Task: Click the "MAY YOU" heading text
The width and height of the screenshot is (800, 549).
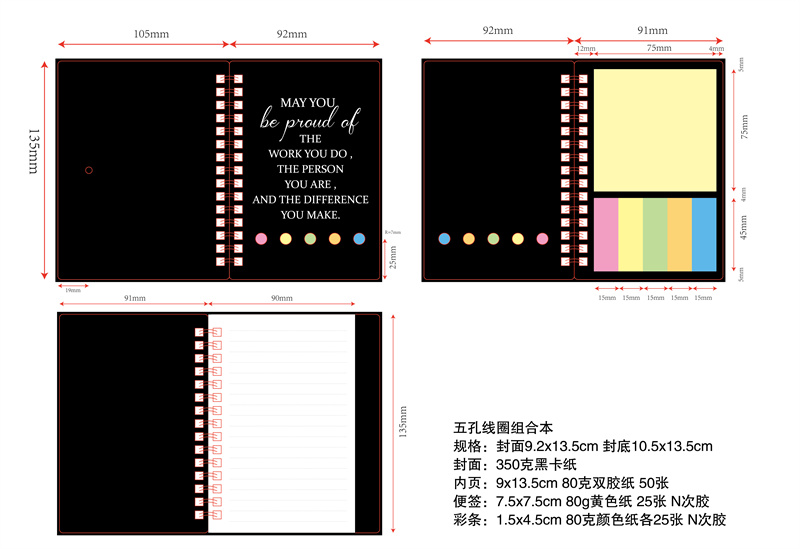Action: click(308, 102)
